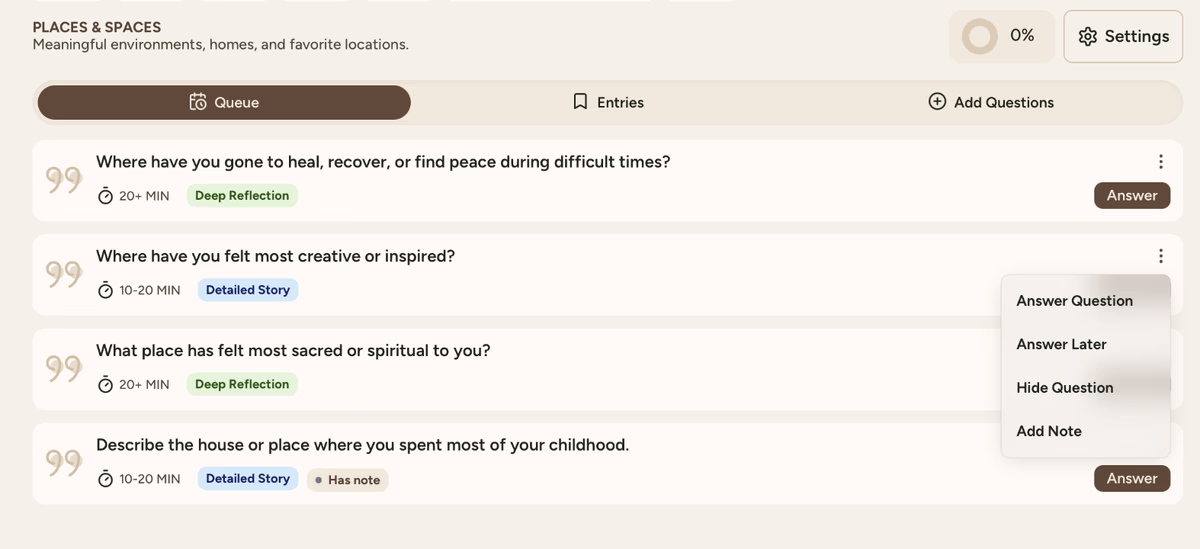Click the plus-circle icon beside Add Questions
The height and width of the screenshot is (549, 1200).
click(x=937, y=102)
